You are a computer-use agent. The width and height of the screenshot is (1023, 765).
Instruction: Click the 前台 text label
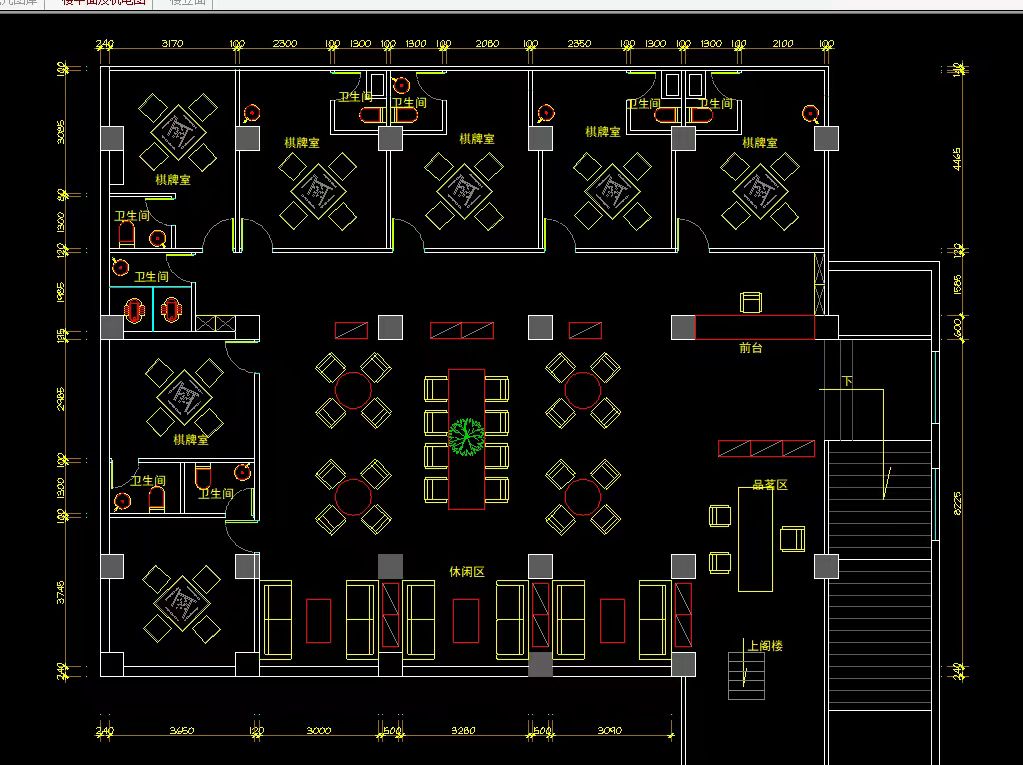[752, 349]
